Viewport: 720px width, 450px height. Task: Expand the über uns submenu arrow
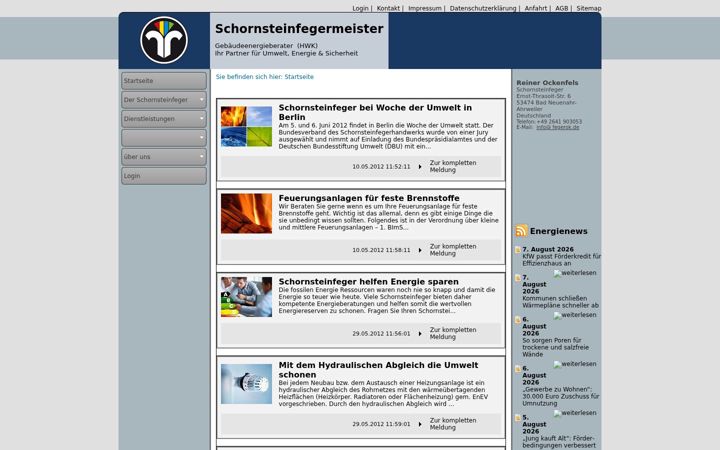201,157
